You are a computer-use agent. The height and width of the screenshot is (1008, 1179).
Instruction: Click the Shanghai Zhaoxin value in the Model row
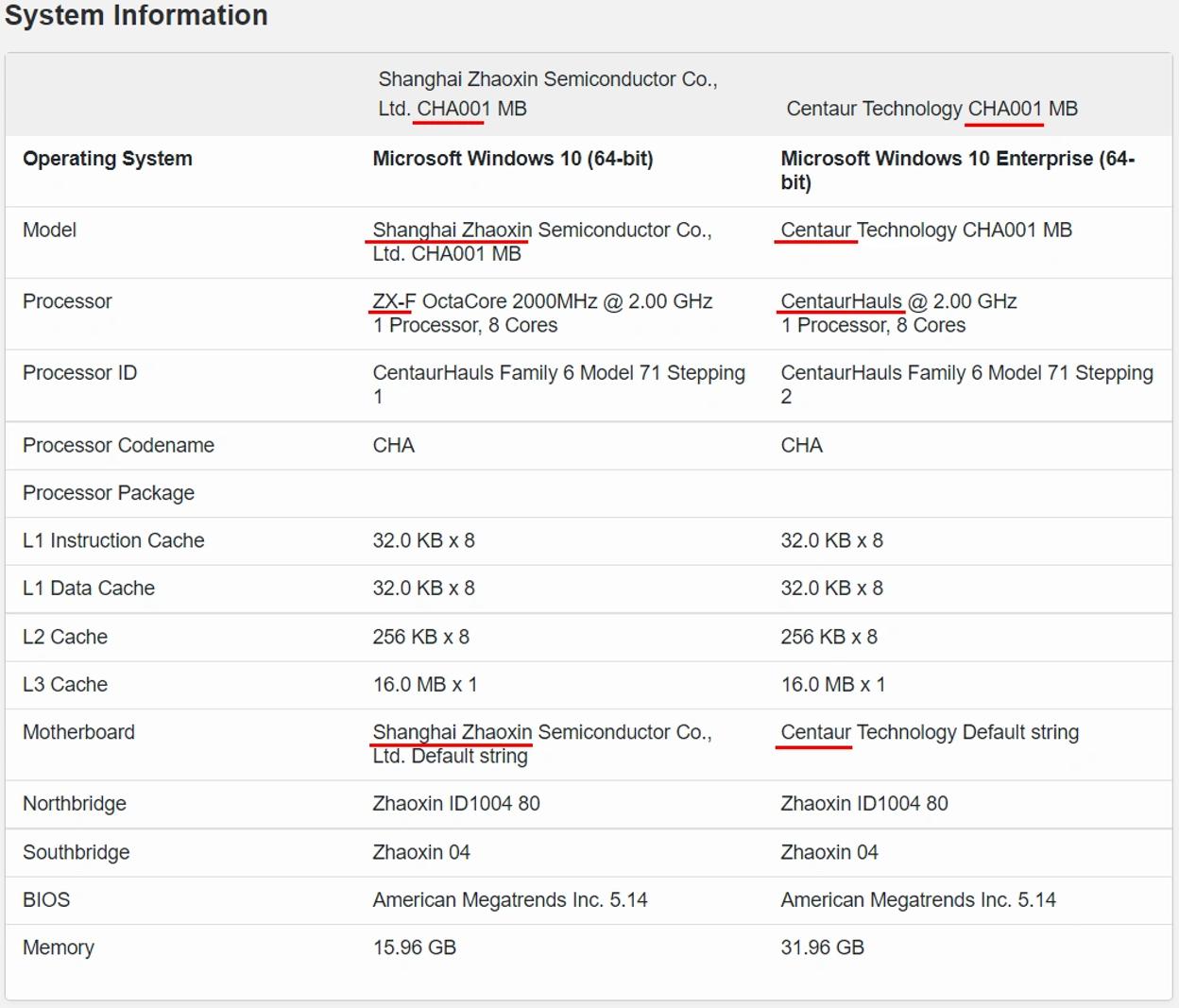(542, 242)
